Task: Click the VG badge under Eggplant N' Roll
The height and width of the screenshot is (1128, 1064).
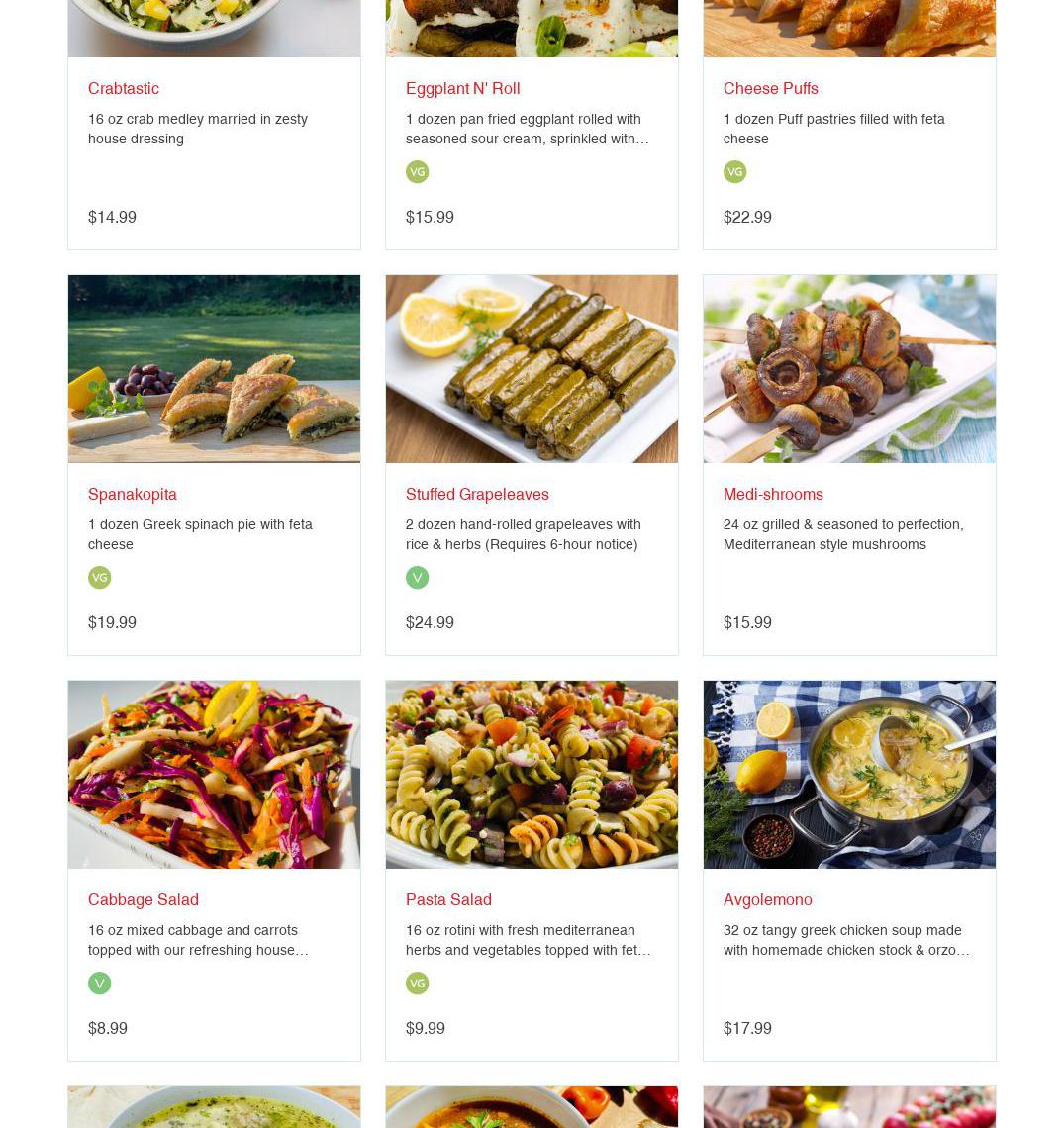Action: pyautogui.click(x=418, y=172)
